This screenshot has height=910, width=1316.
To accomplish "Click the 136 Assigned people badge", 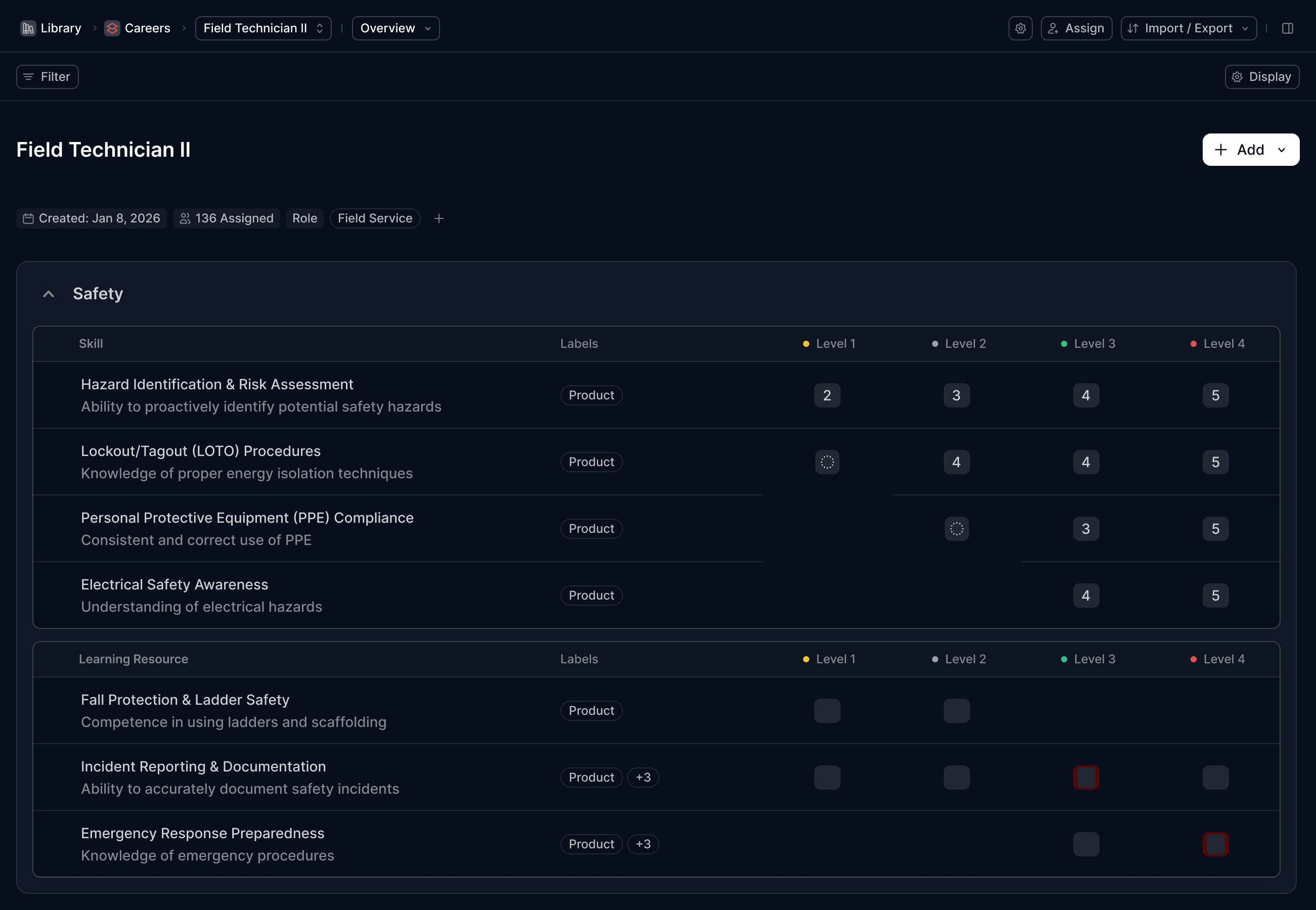I will point(227,218).
